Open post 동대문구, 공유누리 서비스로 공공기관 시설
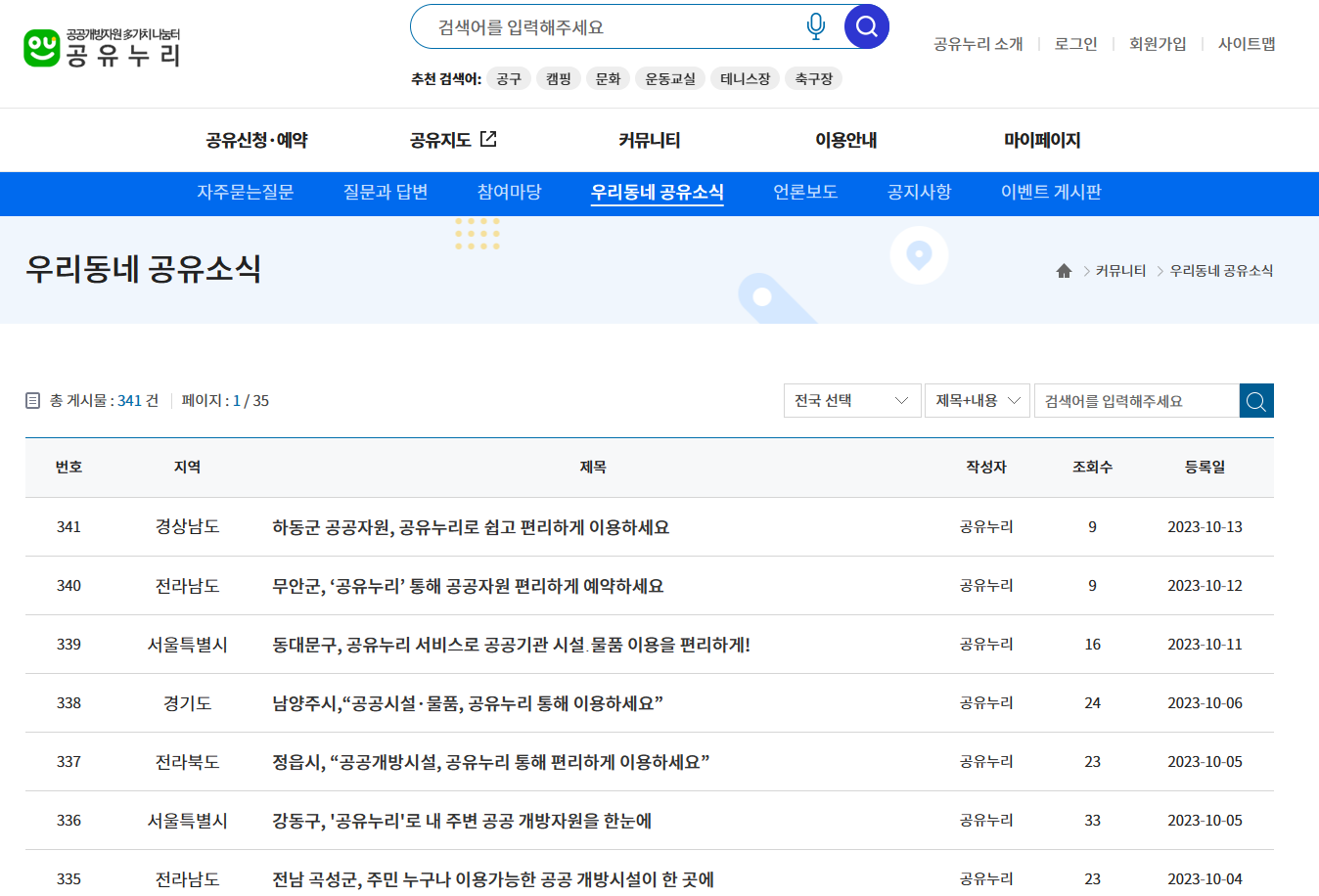 (511, 645)
